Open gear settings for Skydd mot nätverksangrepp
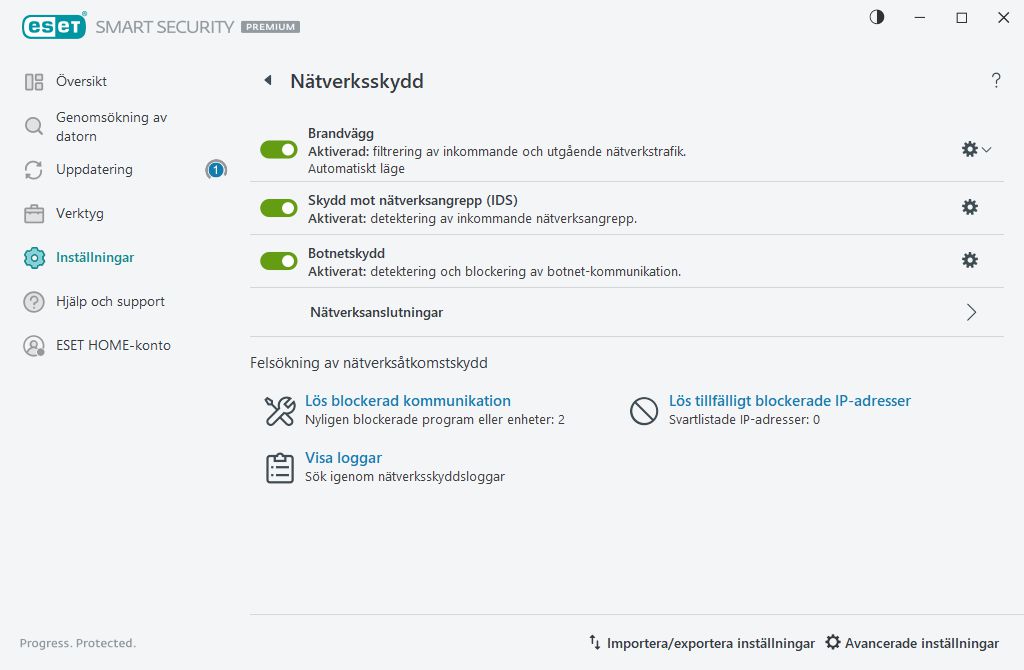The height and width of the screenshot is (670, 1024). point(969,207)
